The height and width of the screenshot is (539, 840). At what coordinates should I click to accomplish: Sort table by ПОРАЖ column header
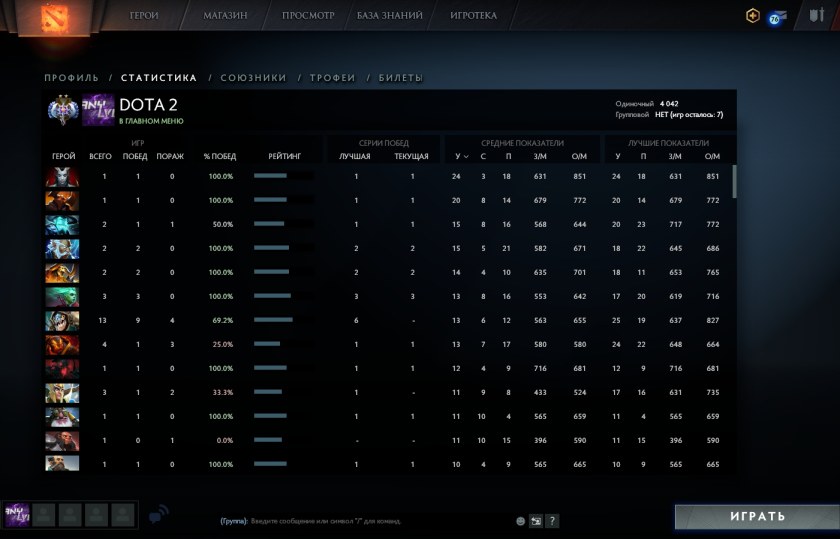pyautogui.click(x=170, y=156)
